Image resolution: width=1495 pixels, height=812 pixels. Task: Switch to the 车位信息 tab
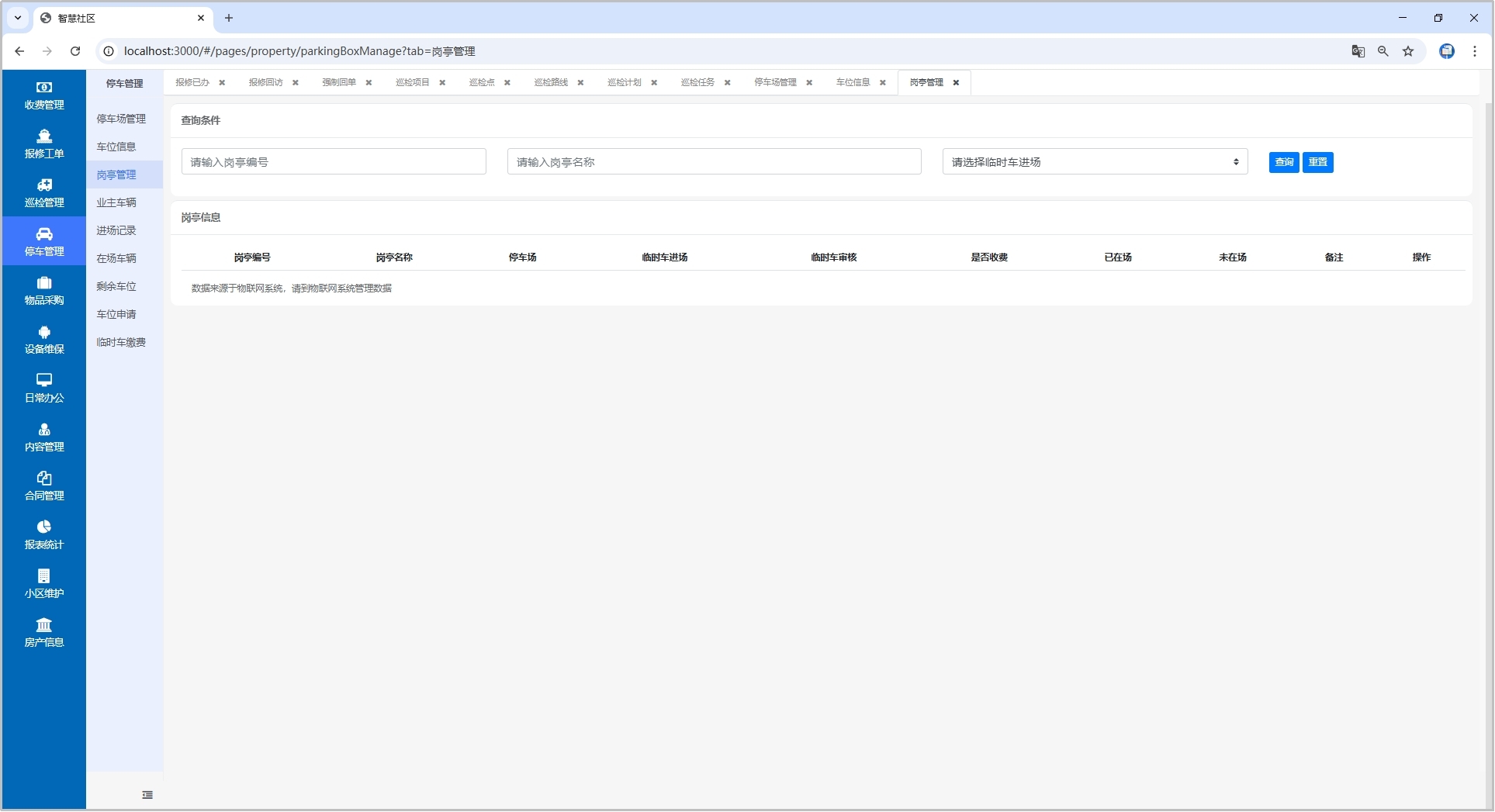pos(853,82)
